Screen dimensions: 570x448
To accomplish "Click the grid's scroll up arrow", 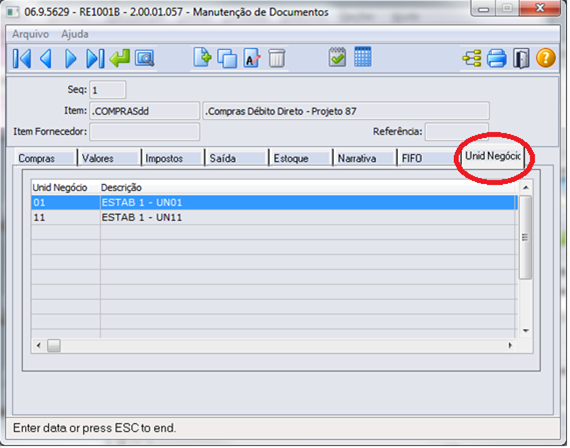I will pyautogui.click(x=526, y=188).
